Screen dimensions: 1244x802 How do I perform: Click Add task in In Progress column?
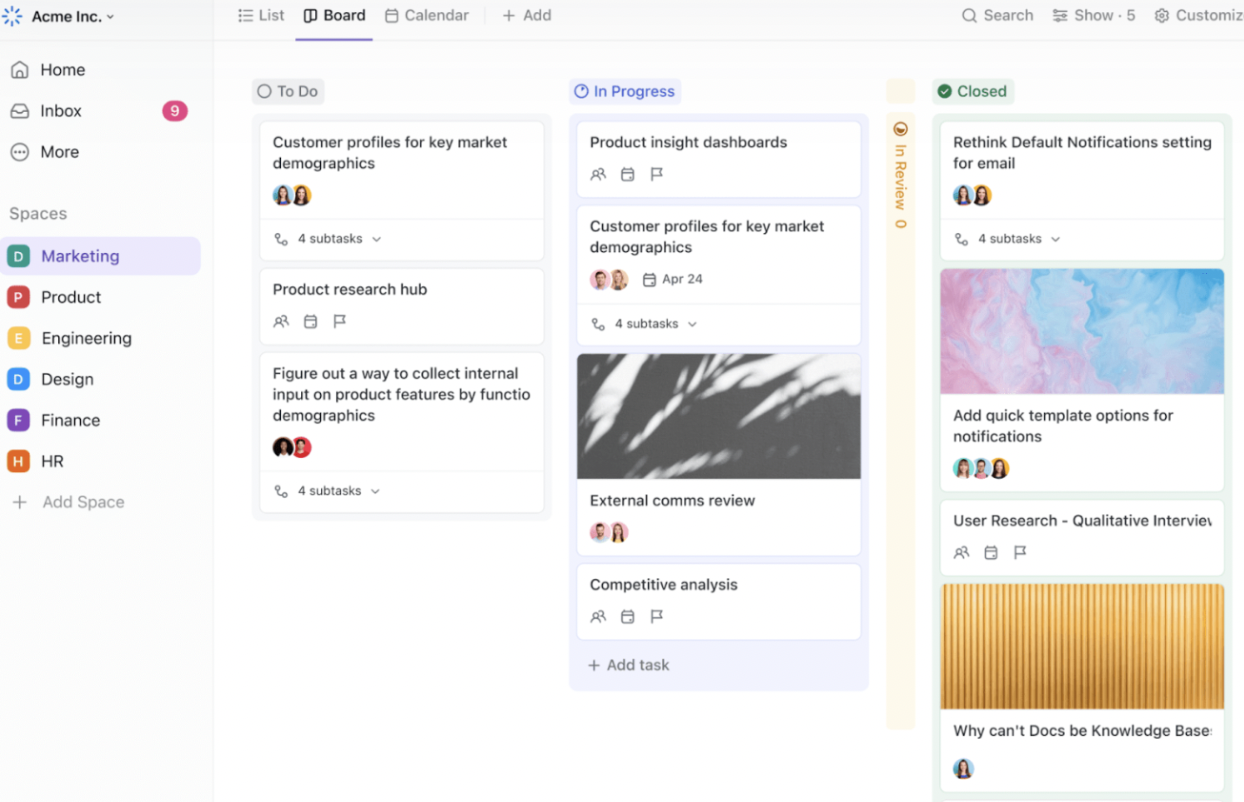628,665
